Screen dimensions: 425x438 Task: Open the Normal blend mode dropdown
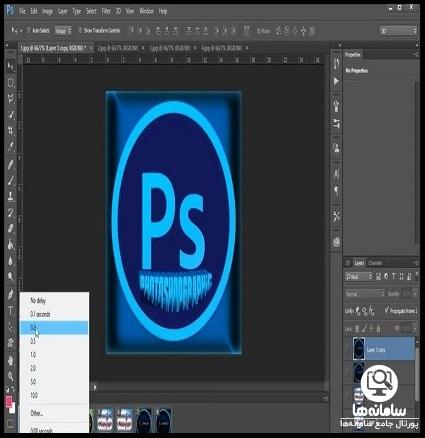(x=364, y=294)
